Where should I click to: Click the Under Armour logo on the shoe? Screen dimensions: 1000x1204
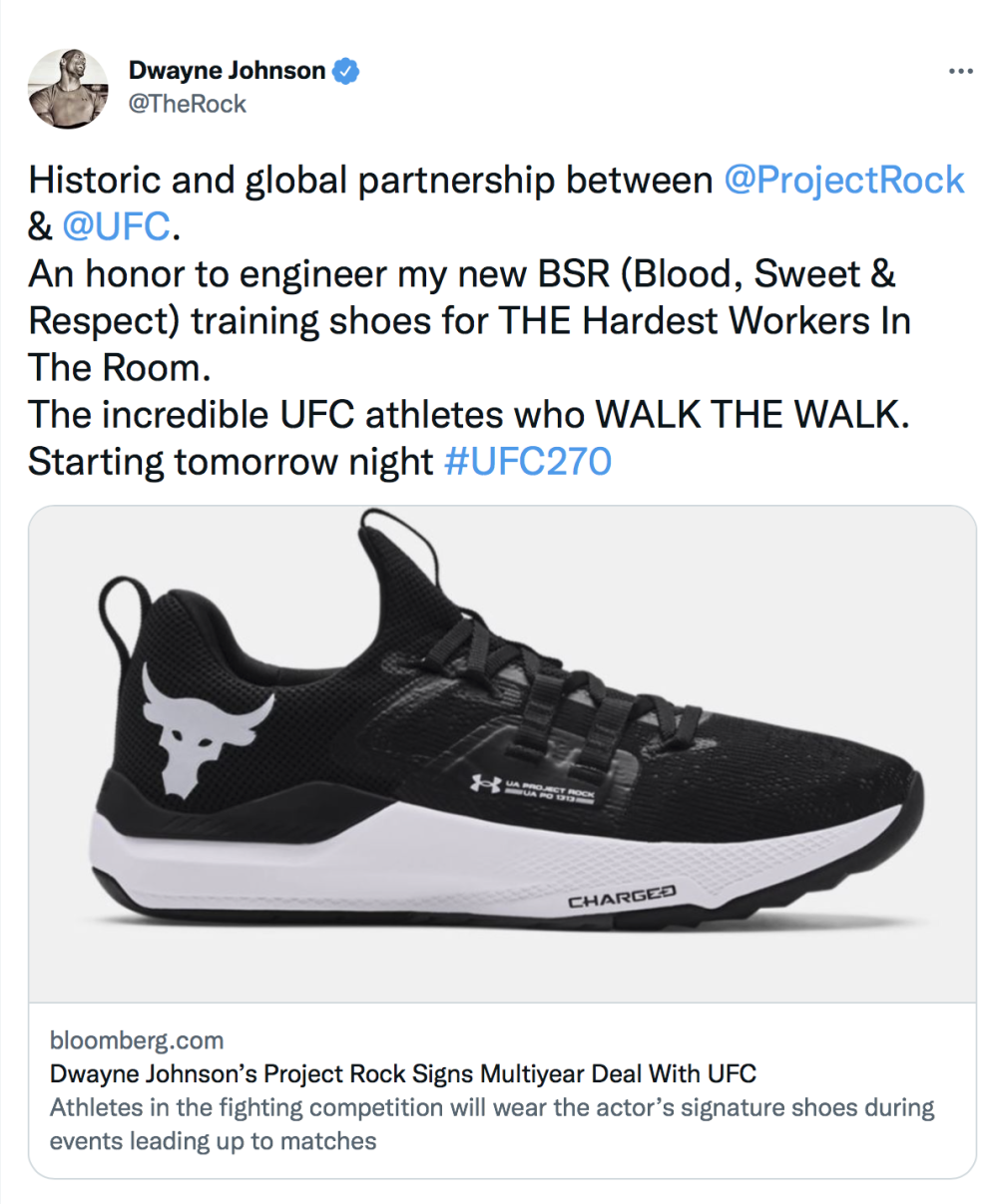(x=485, y=785)
